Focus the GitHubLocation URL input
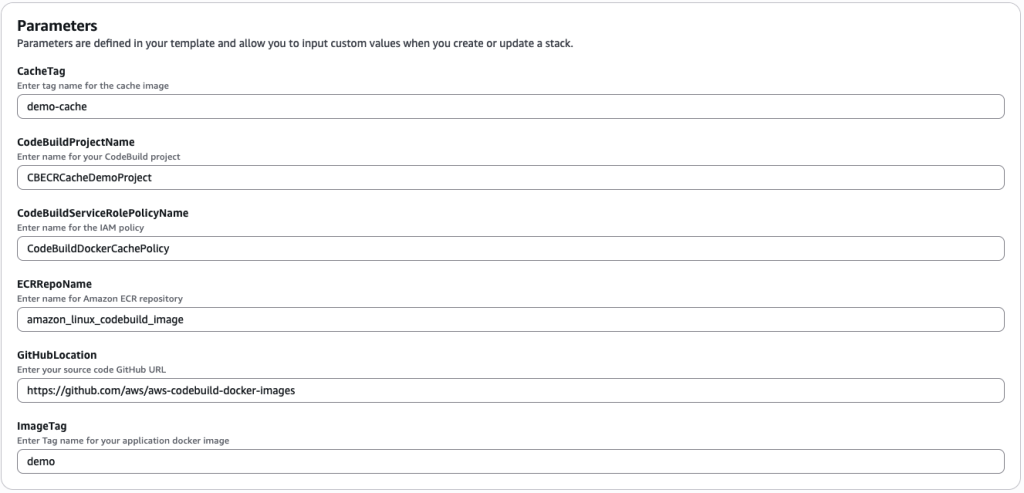 point(510,390)
